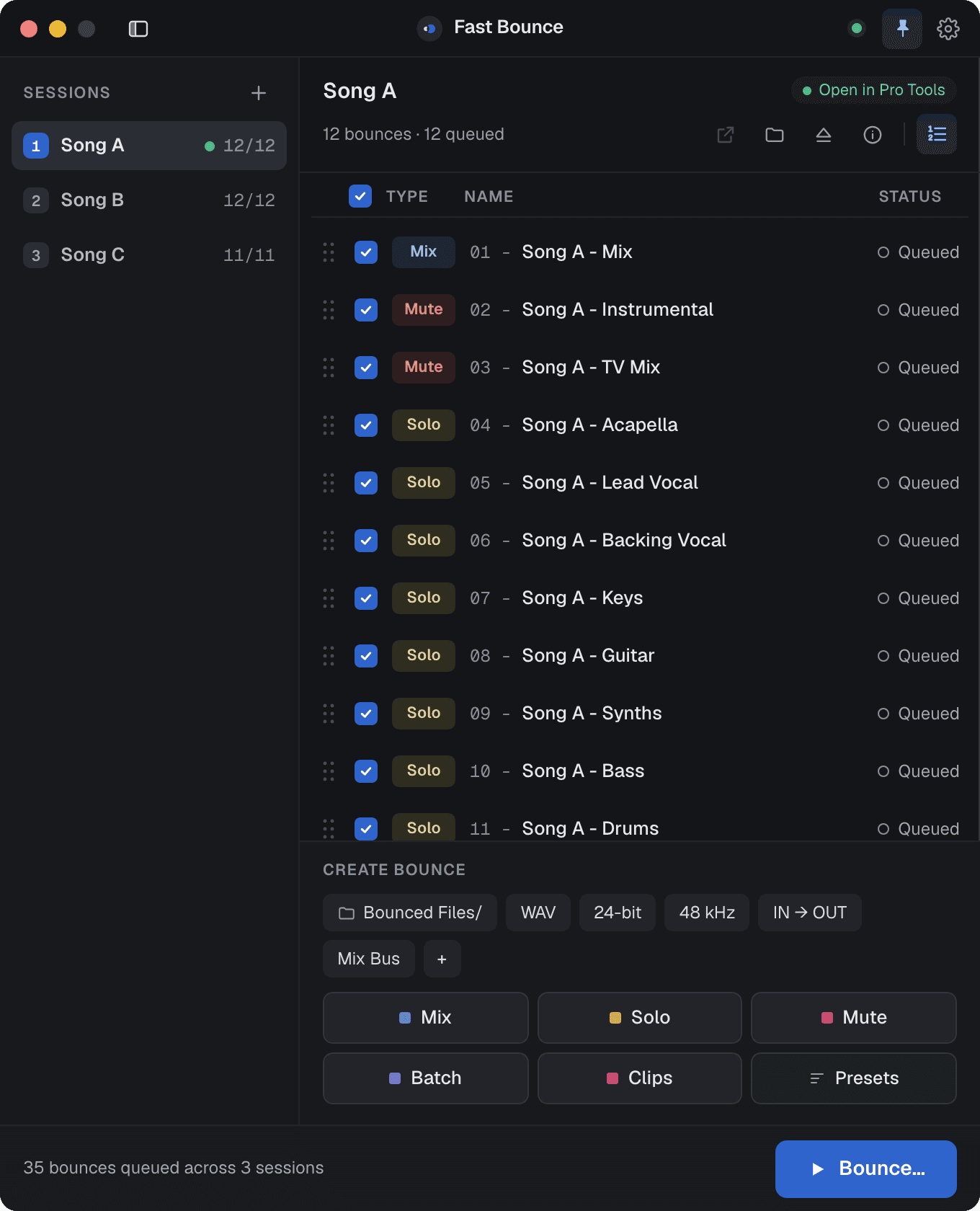980x1211 pixels.
Task: Click the green connection status dot
Action: click(x=857, y=29)
